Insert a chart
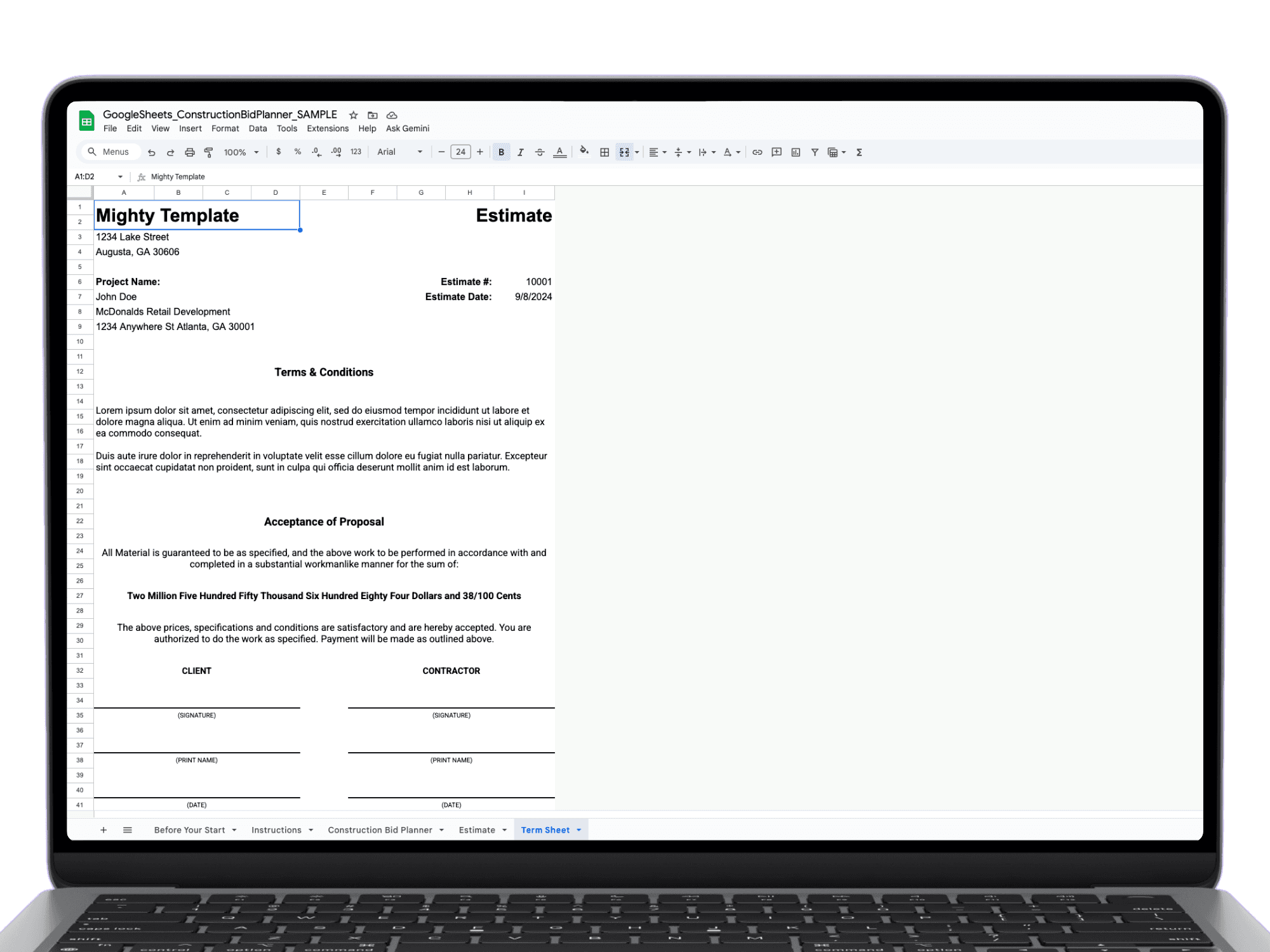Image resolution: width=1270 pixels, height=952 pixels. [x=796, y=152]
